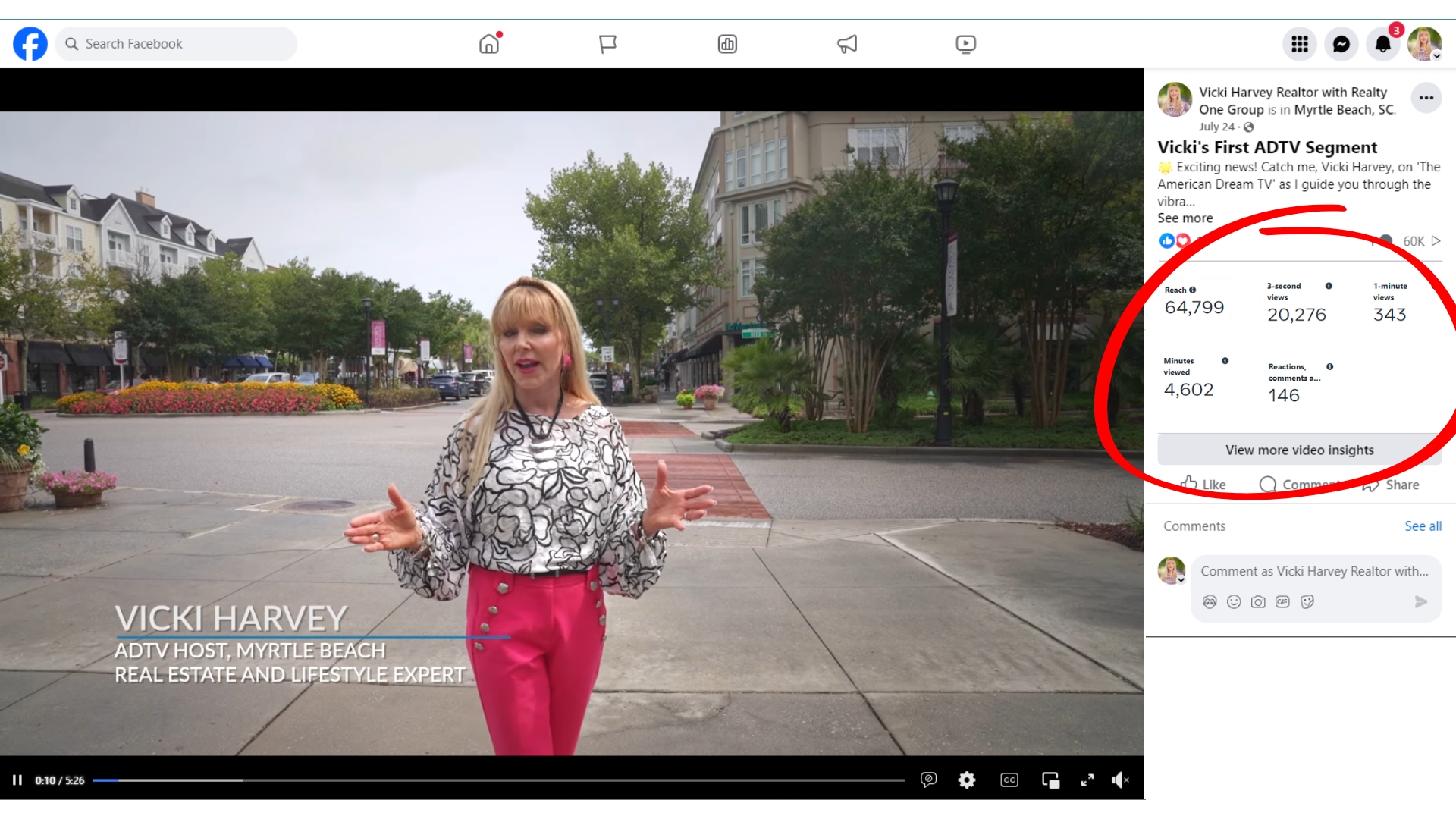Open Notifications bell
The width and height of the screenshot is (1456, 819).
coord(1383,44)
